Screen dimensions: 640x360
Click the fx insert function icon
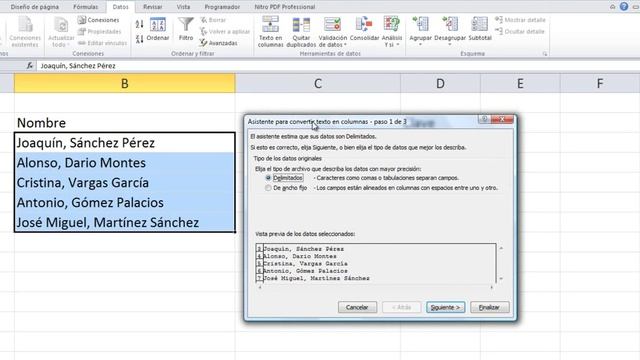coord(30,66)
